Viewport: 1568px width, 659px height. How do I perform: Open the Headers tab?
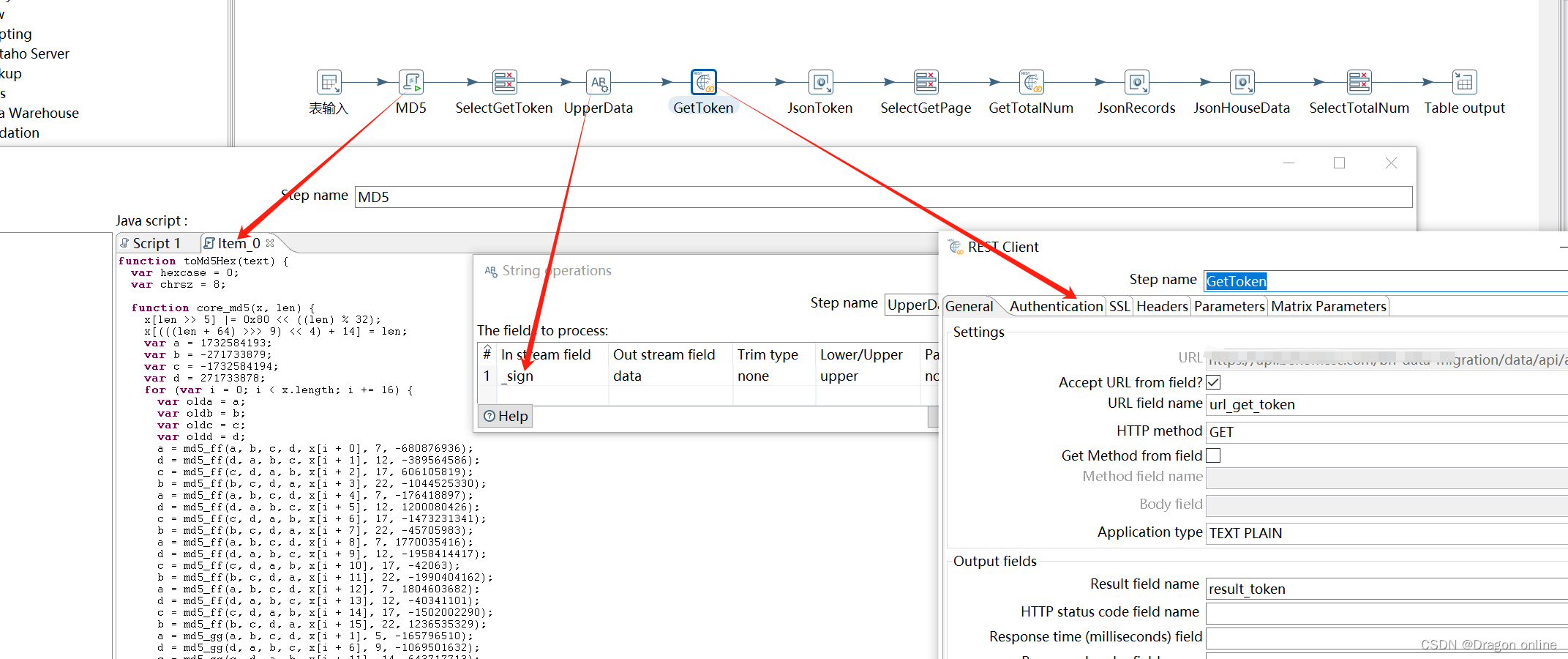pyautogui.click(x=1162, y=306)
